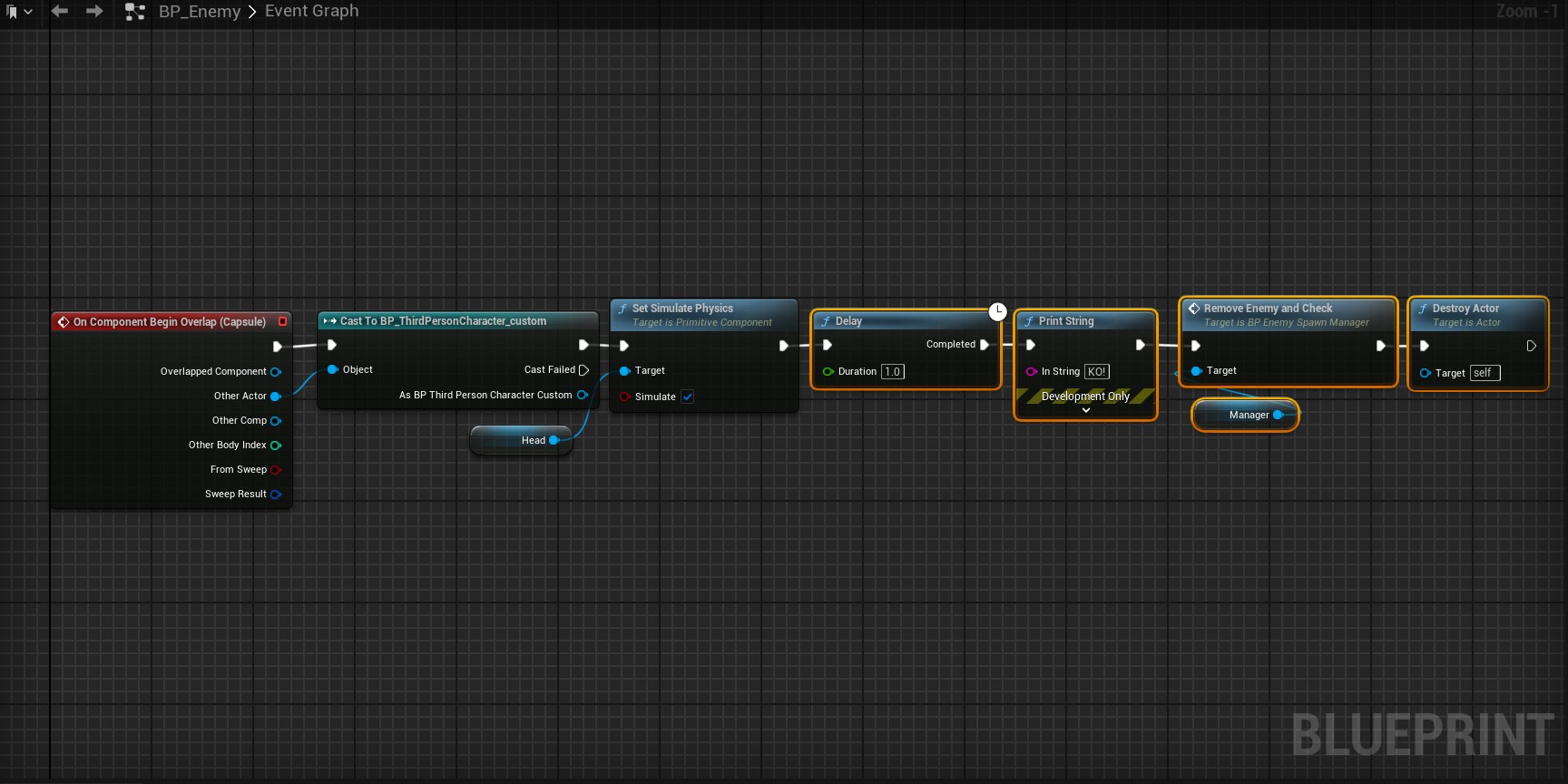The height and width of the screenshot is (784, 1568).
Task: Click Destroy Actor exec input pin
Action: 1425,346
